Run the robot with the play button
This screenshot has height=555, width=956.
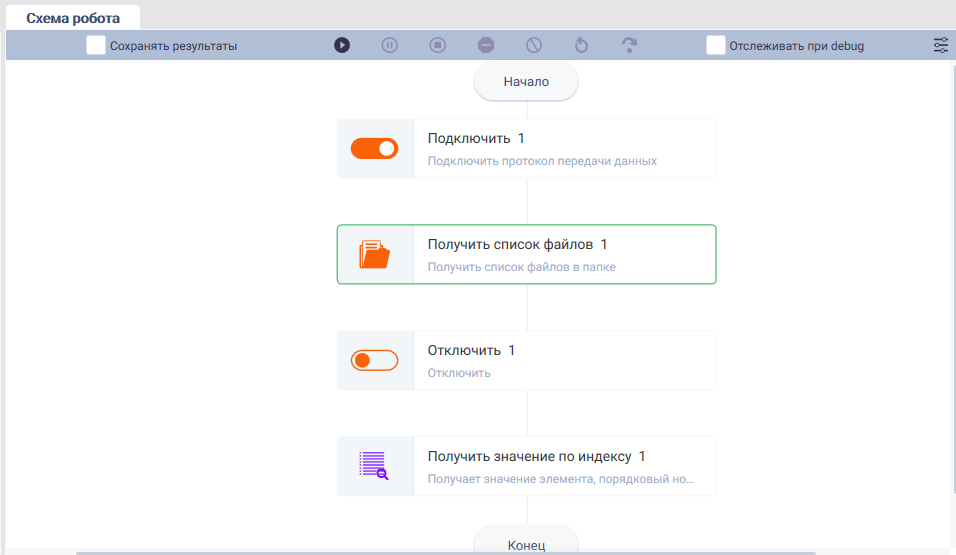(x=342, y=45)
